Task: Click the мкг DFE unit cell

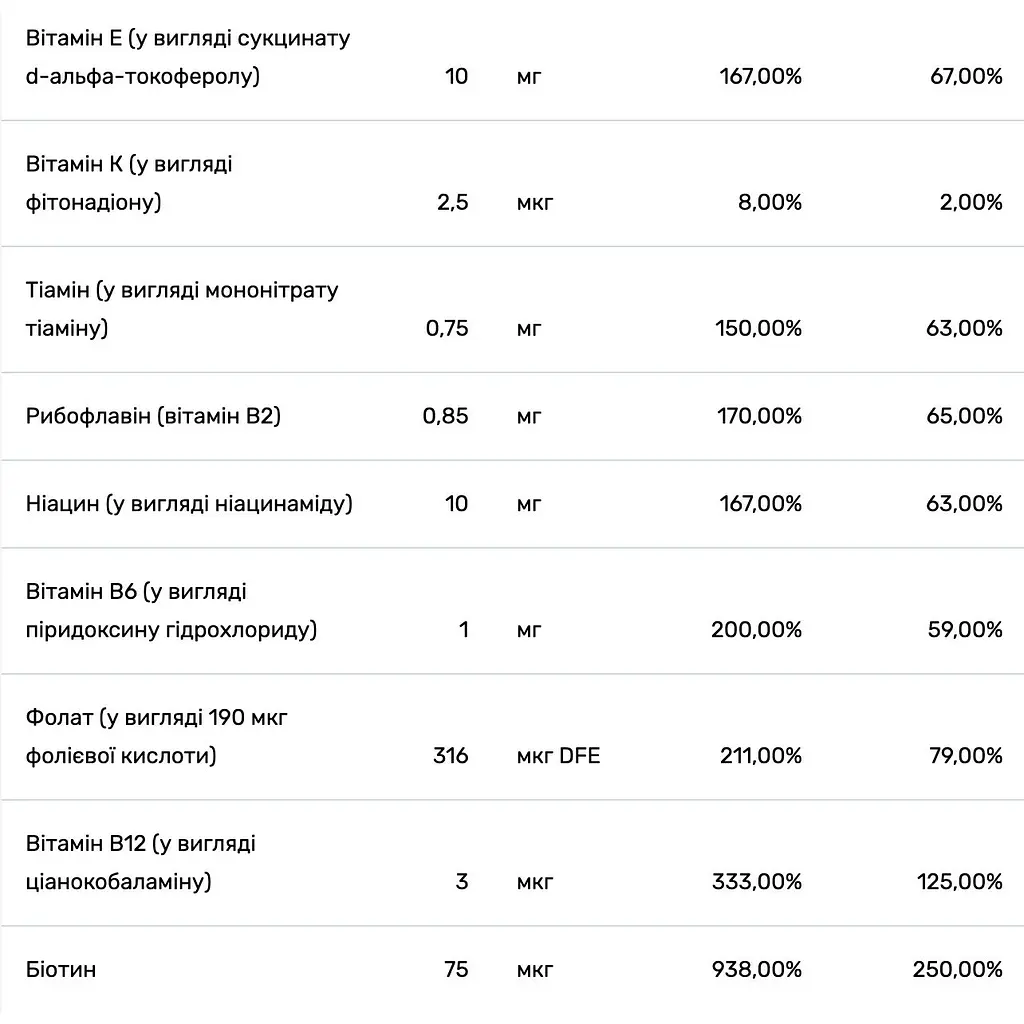Action: coord(558,756)
